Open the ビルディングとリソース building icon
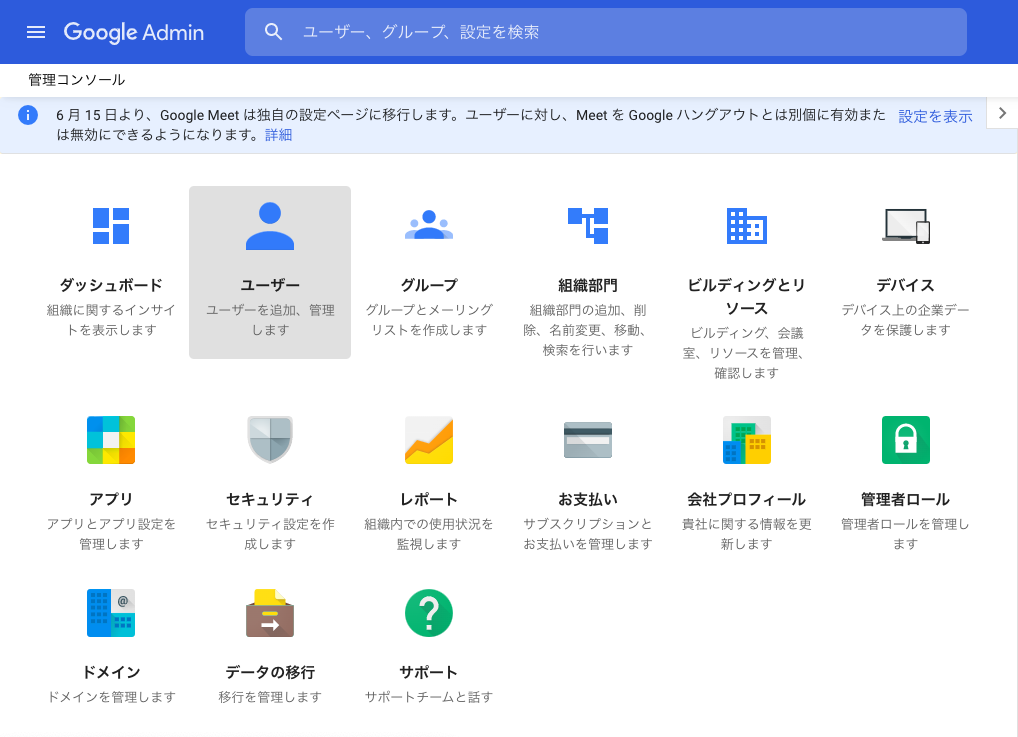The height and width of the screenshot is (737, 1018). tap(747, 226)
